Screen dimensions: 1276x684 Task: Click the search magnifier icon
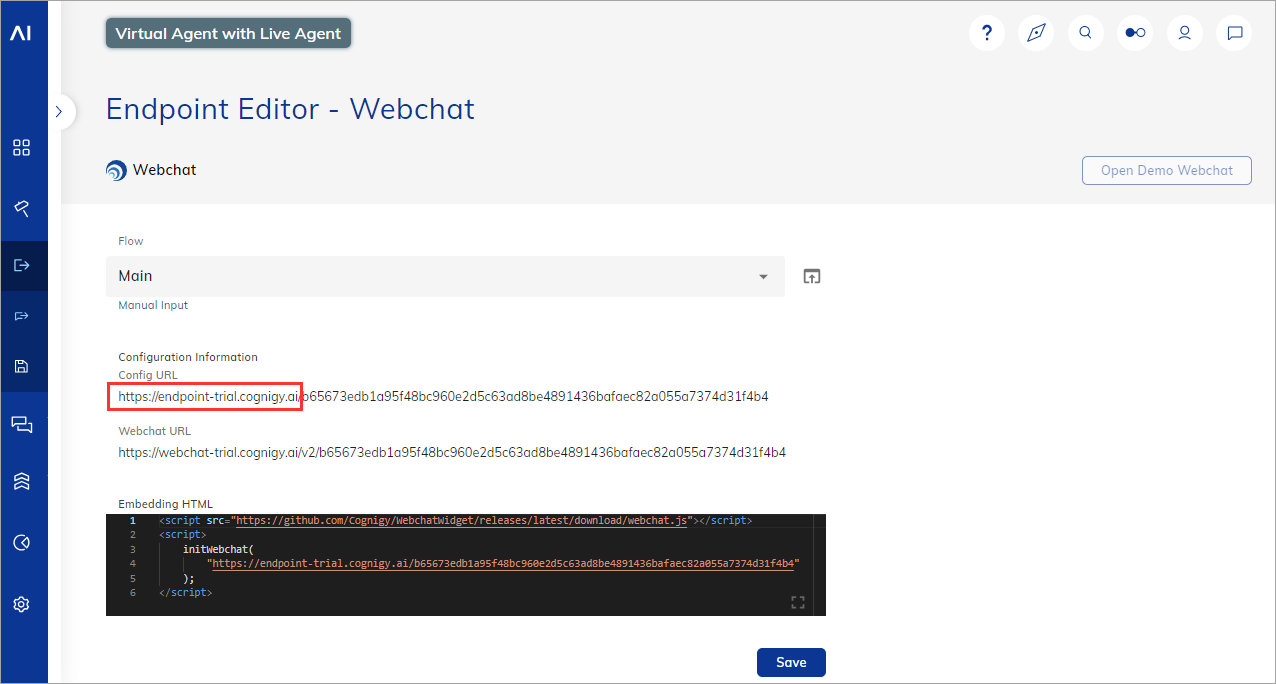coord(1085,33)
